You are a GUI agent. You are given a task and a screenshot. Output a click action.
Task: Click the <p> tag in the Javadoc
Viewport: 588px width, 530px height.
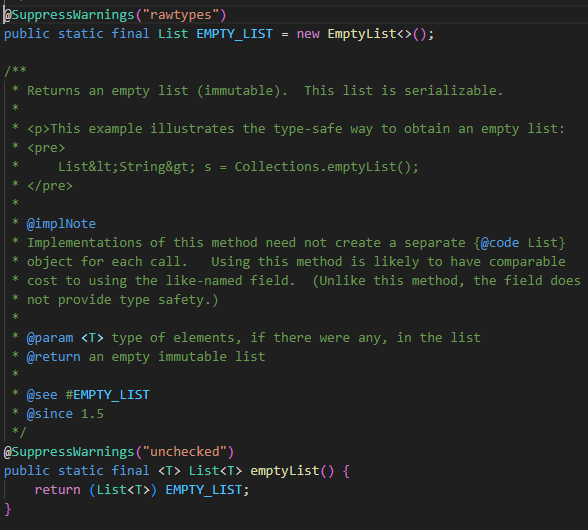pos(38,129)
